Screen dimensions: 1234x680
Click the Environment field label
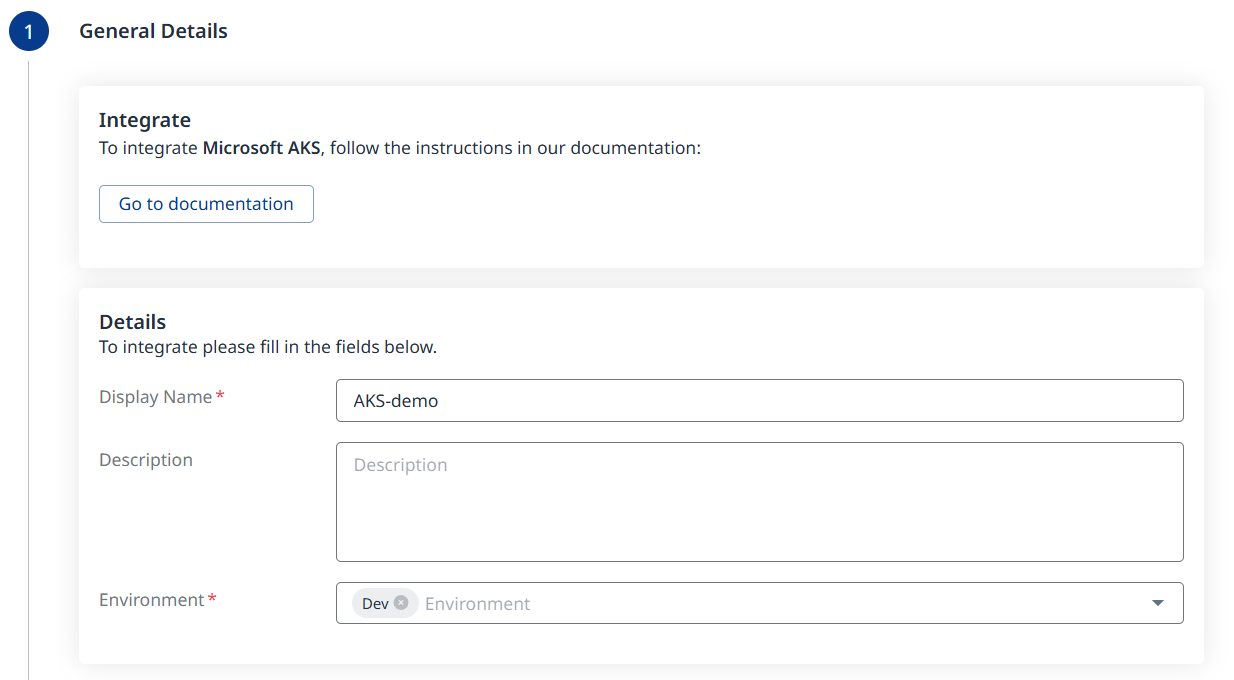151,600
